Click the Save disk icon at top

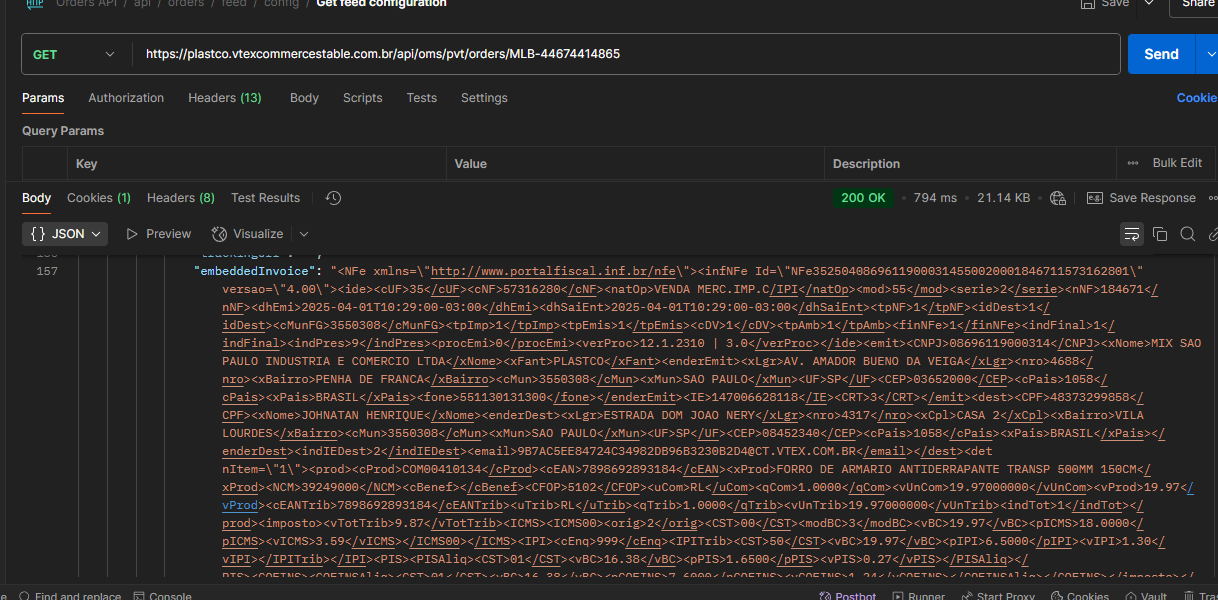pyautogui.click(x=1087, y=4)
